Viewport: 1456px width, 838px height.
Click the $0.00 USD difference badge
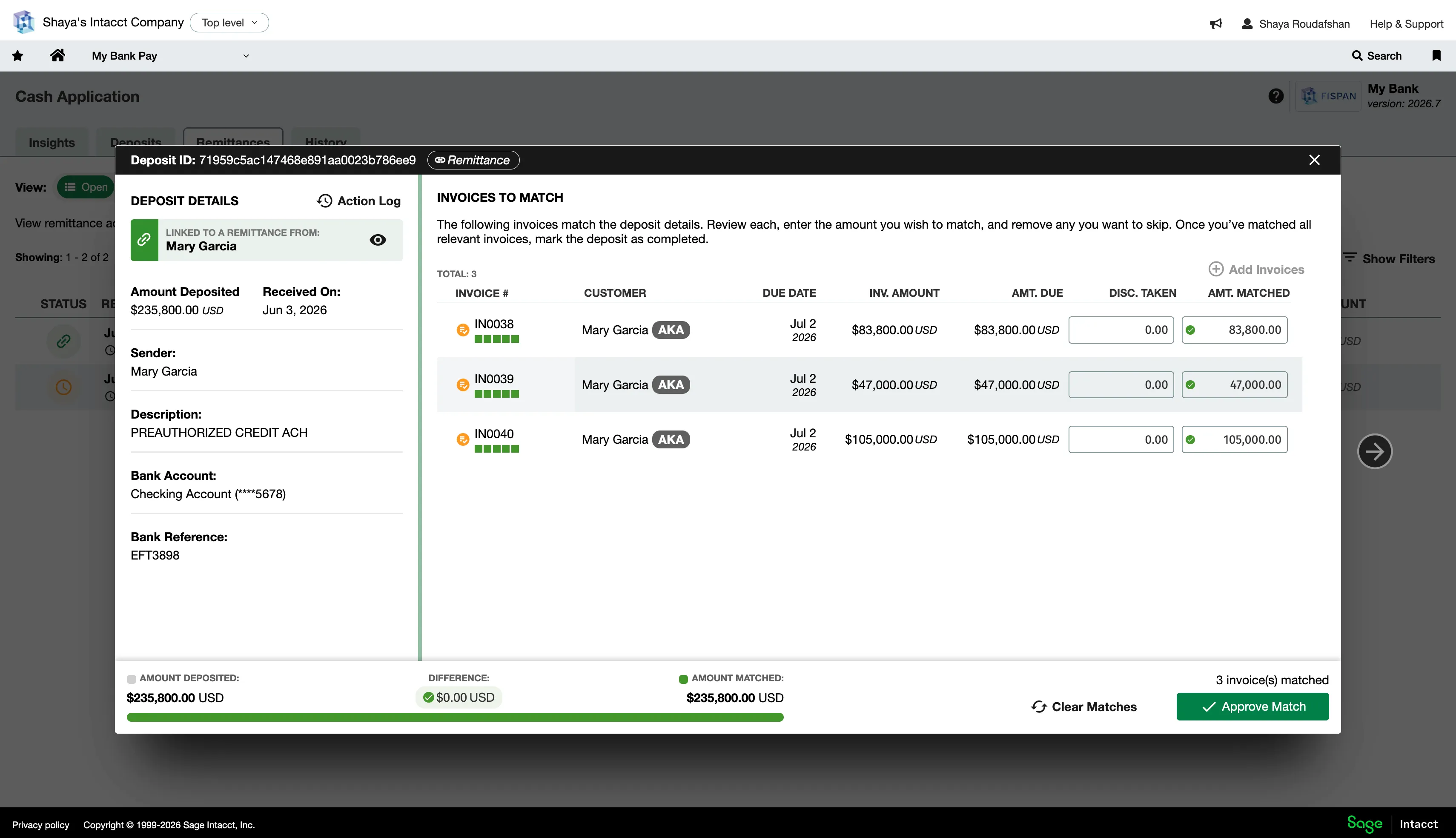coord(459,697)
